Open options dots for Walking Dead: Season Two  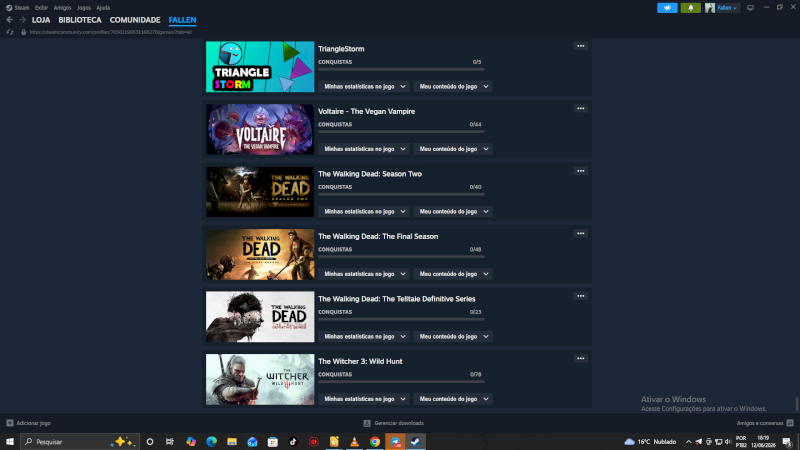pyautogui.click(x=581, y=171)
